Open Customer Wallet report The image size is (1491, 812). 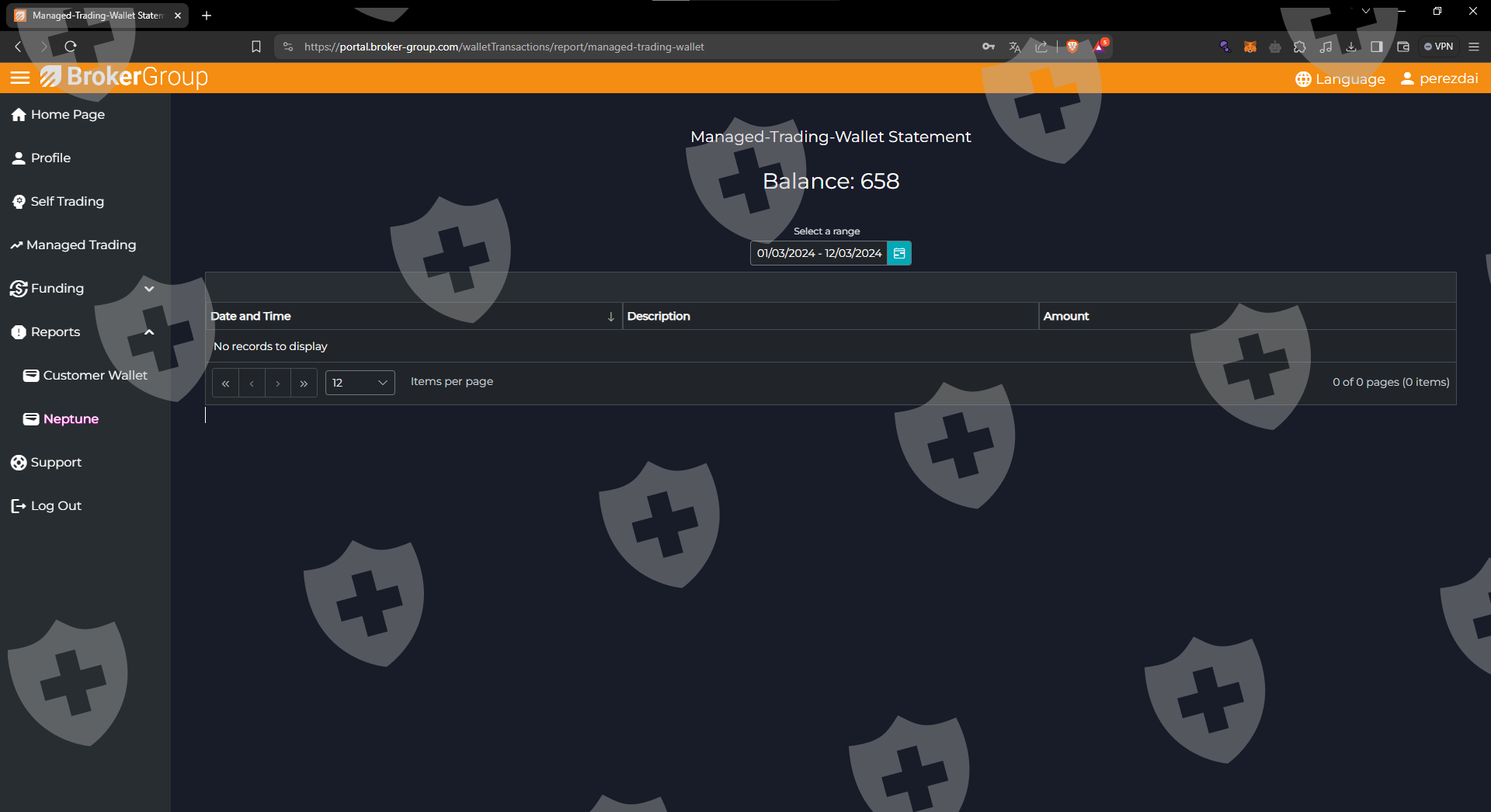(x=95, y=376)
